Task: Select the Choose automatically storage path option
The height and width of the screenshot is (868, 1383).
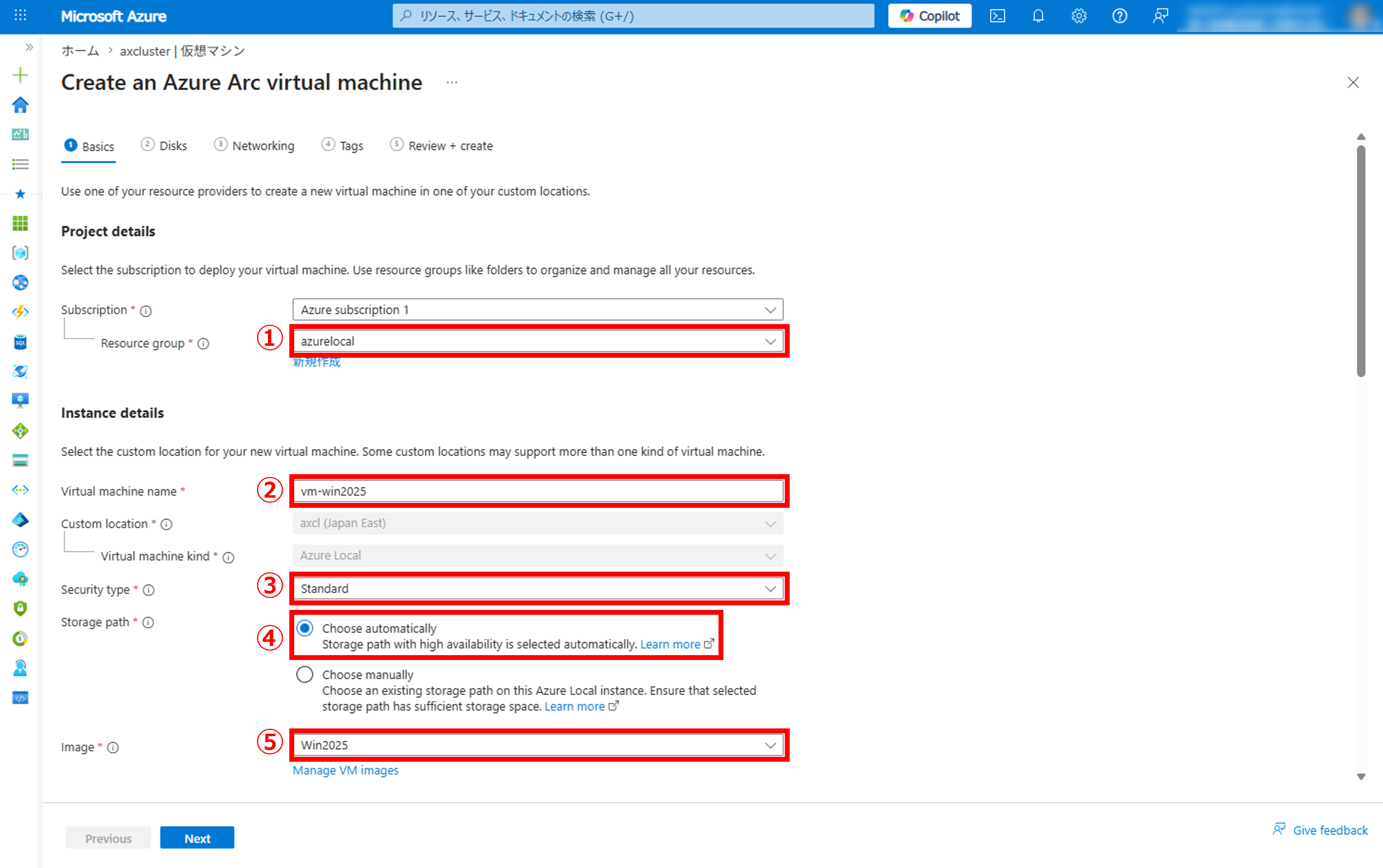Action: click(x=305, y=628)
